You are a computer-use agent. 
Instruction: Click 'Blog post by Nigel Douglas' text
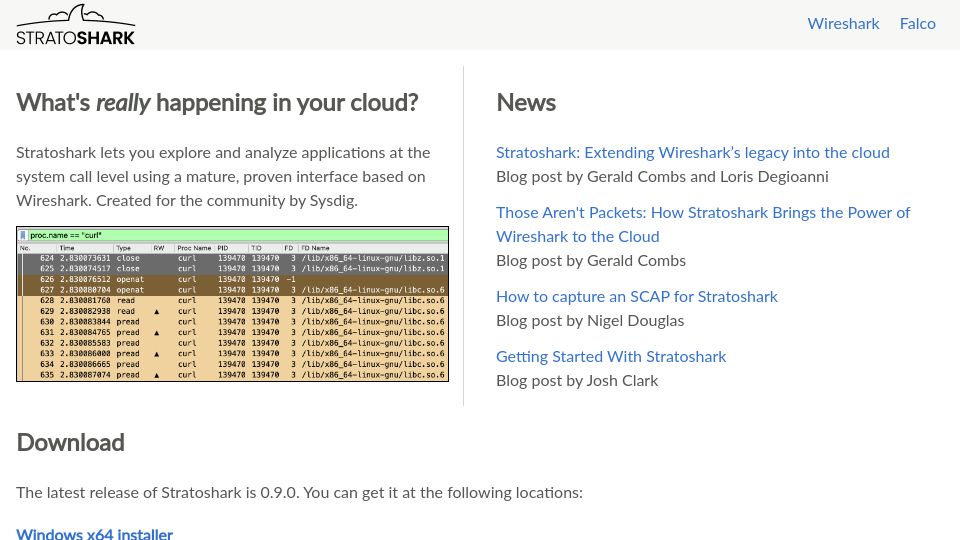tap(590, 321)
